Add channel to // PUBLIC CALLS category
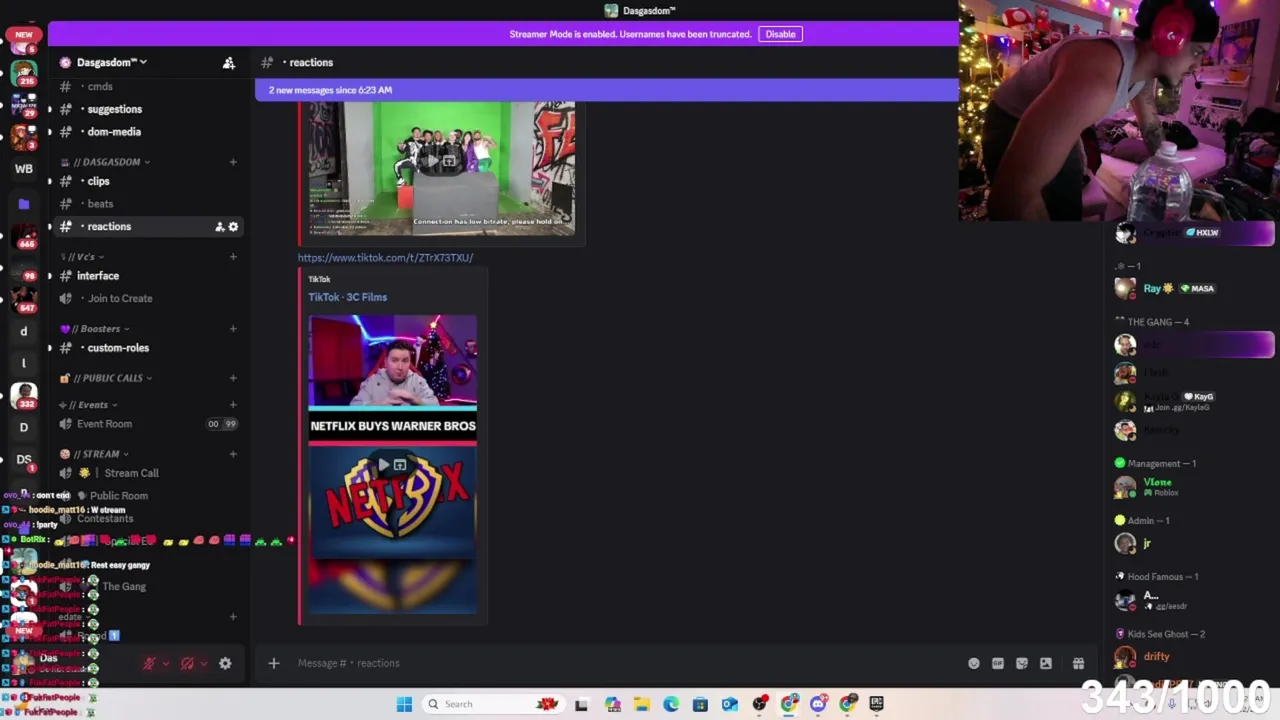 (233, 378)
